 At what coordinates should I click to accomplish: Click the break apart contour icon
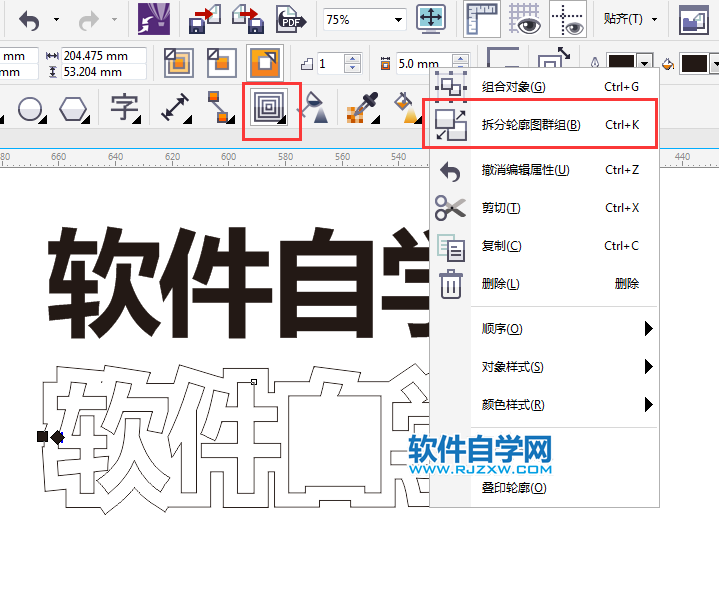pyautogui.click(x=451, y=125)
